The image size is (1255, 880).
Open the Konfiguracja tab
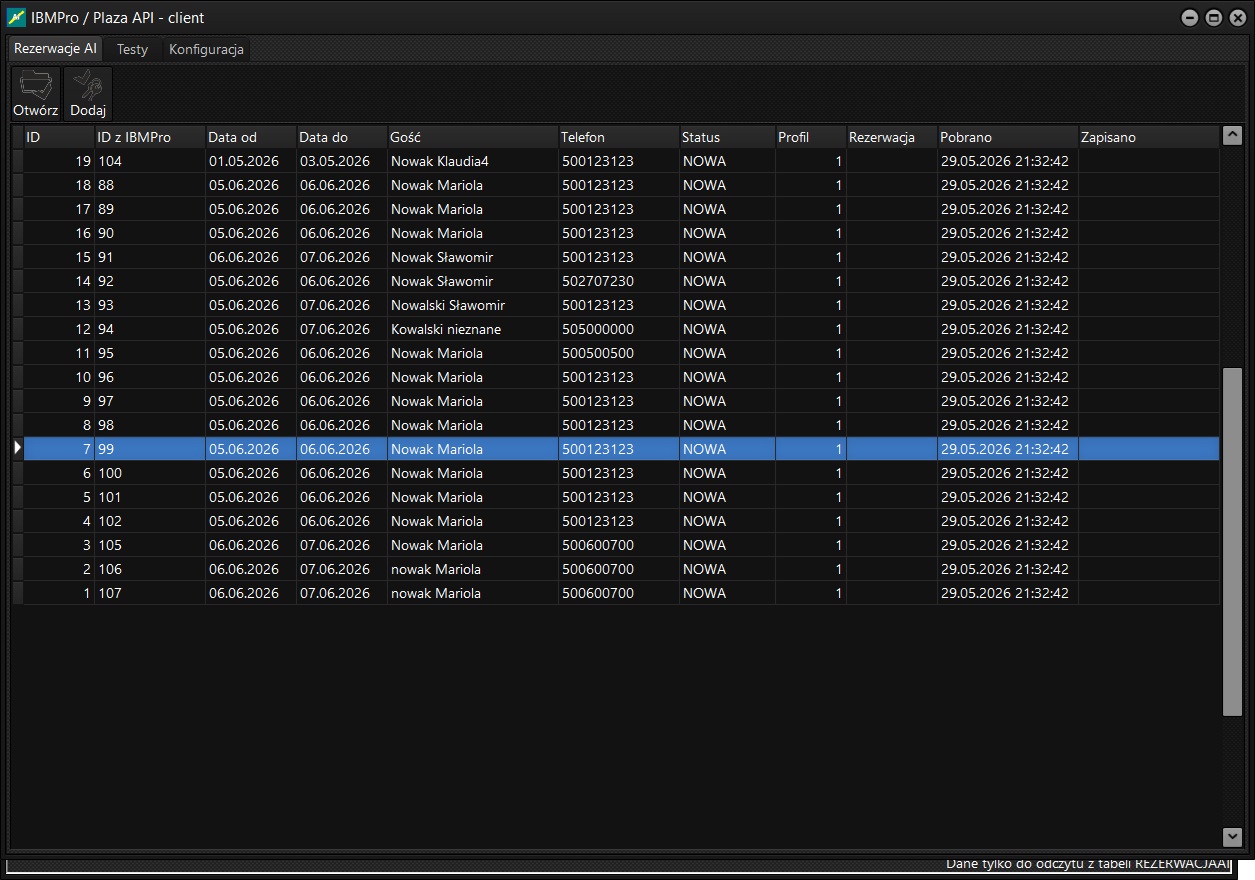pyautogui.click(x=206, y=49)
